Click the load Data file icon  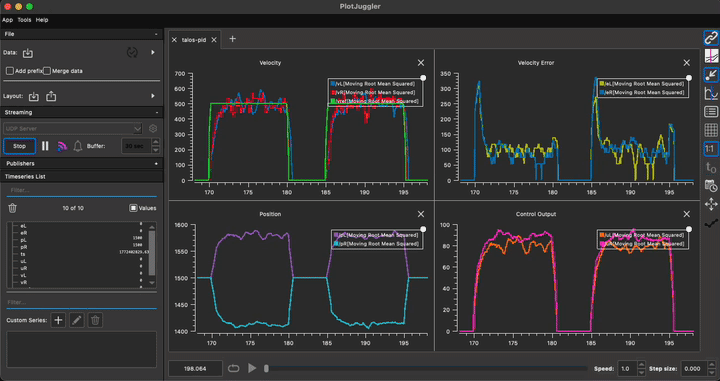coord(28,53)
